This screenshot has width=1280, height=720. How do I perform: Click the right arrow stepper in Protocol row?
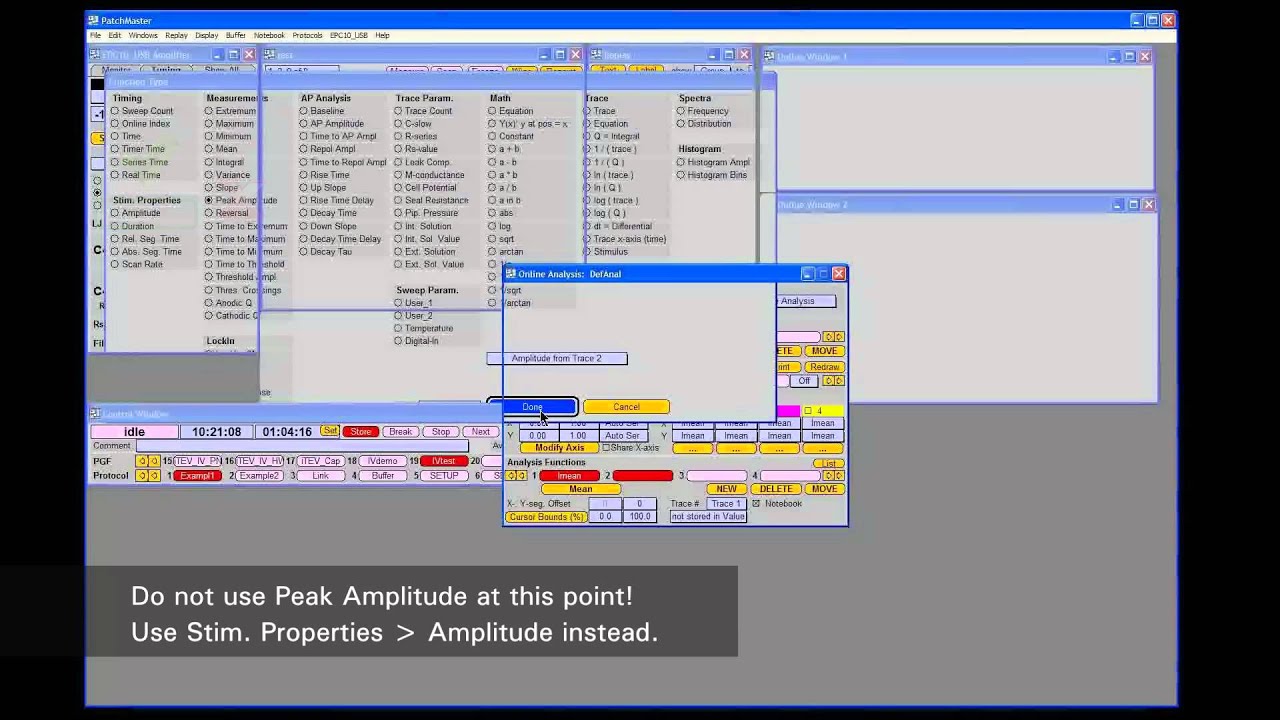(154, 476)
